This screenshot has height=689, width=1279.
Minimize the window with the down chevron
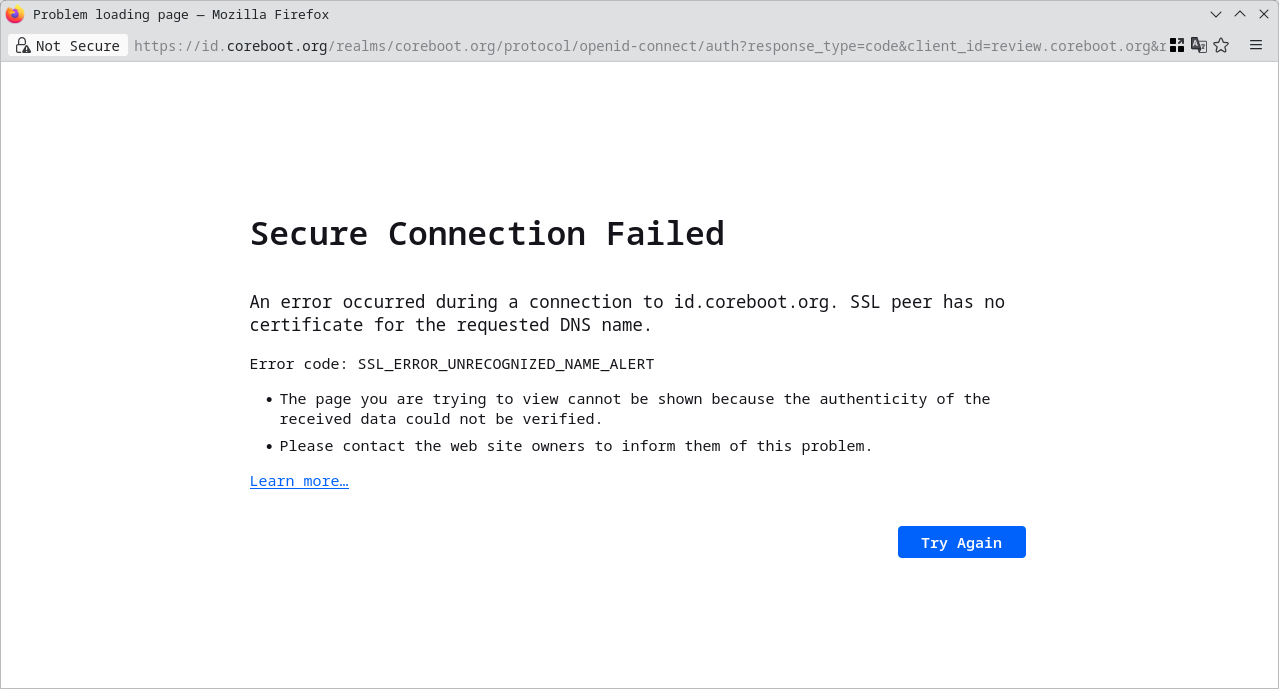coord(1216,14)
